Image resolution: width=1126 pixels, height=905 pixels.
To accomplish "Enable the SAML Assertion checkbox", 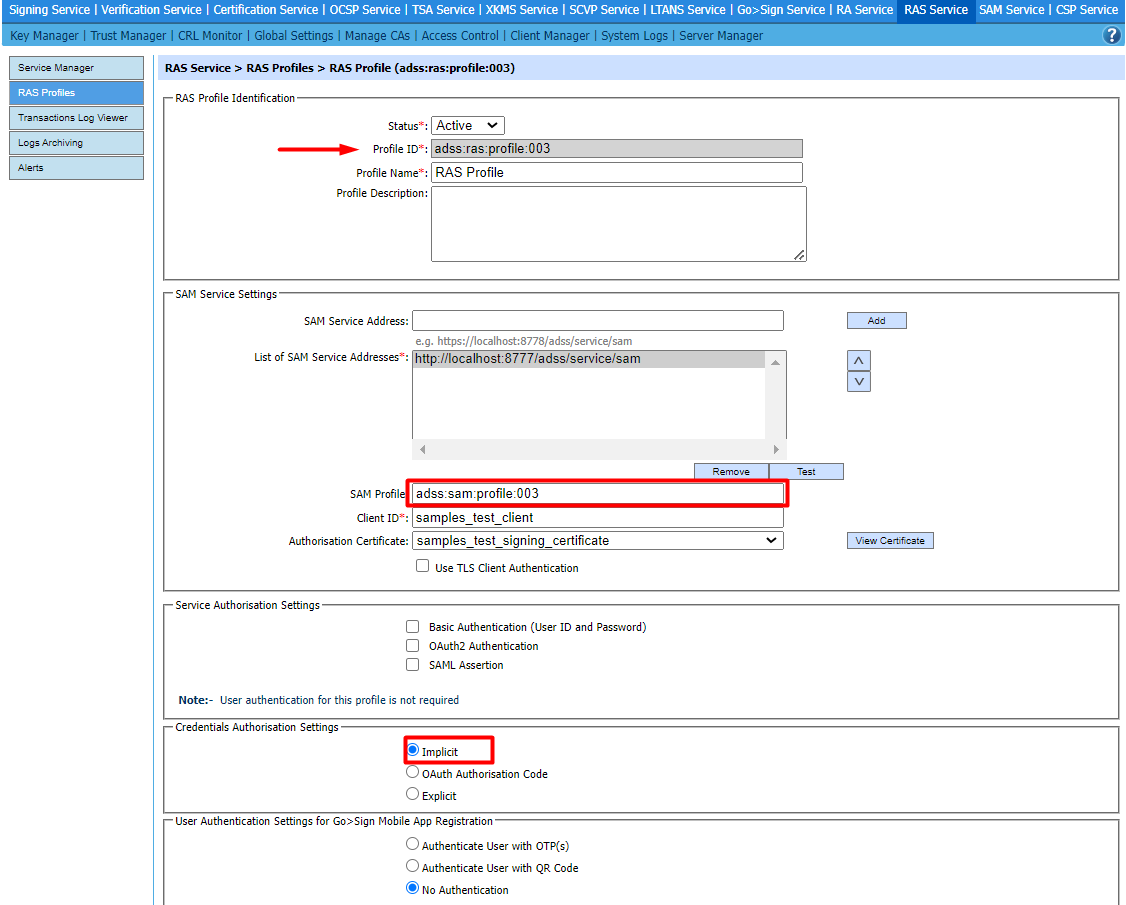I will pyautogui.click(x=412, y=665).
